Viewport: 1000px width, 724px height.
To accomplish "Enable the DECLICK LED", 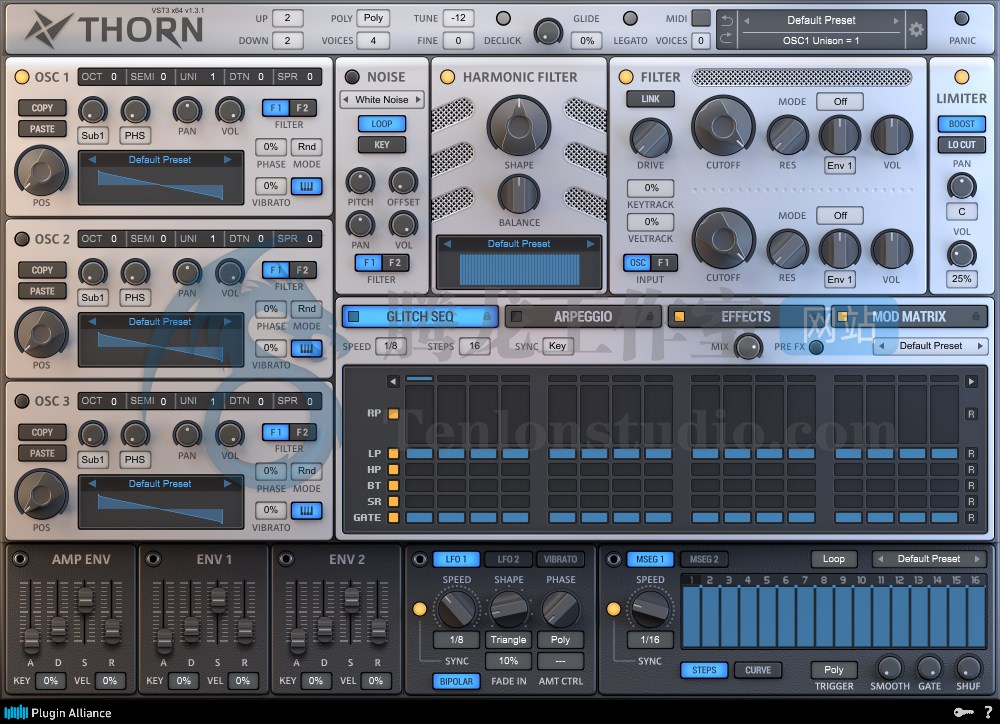I will coord(503,18).
